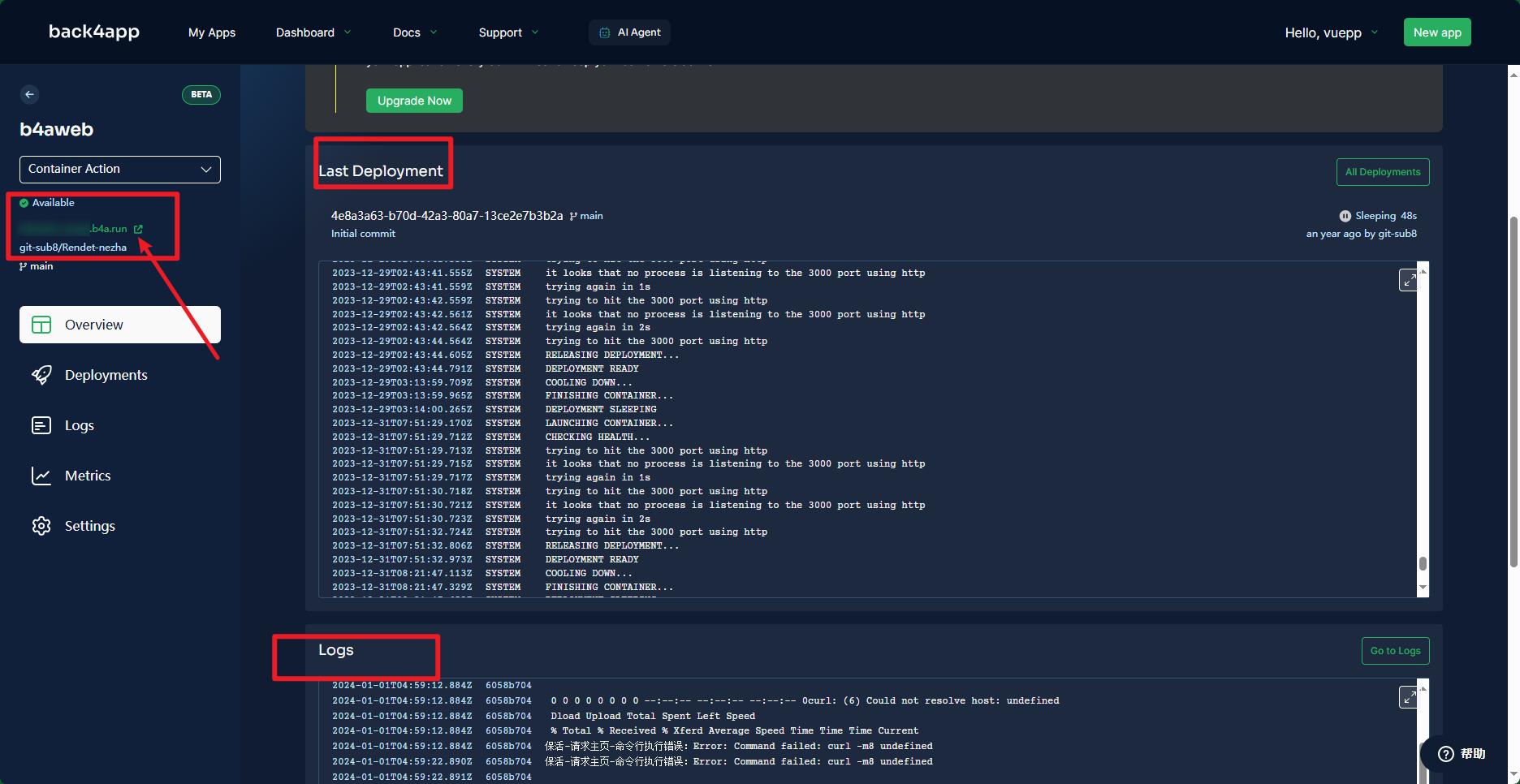Click the Settings gear icon
This screenshot has height=784, width=1520.
pos(41,526)
